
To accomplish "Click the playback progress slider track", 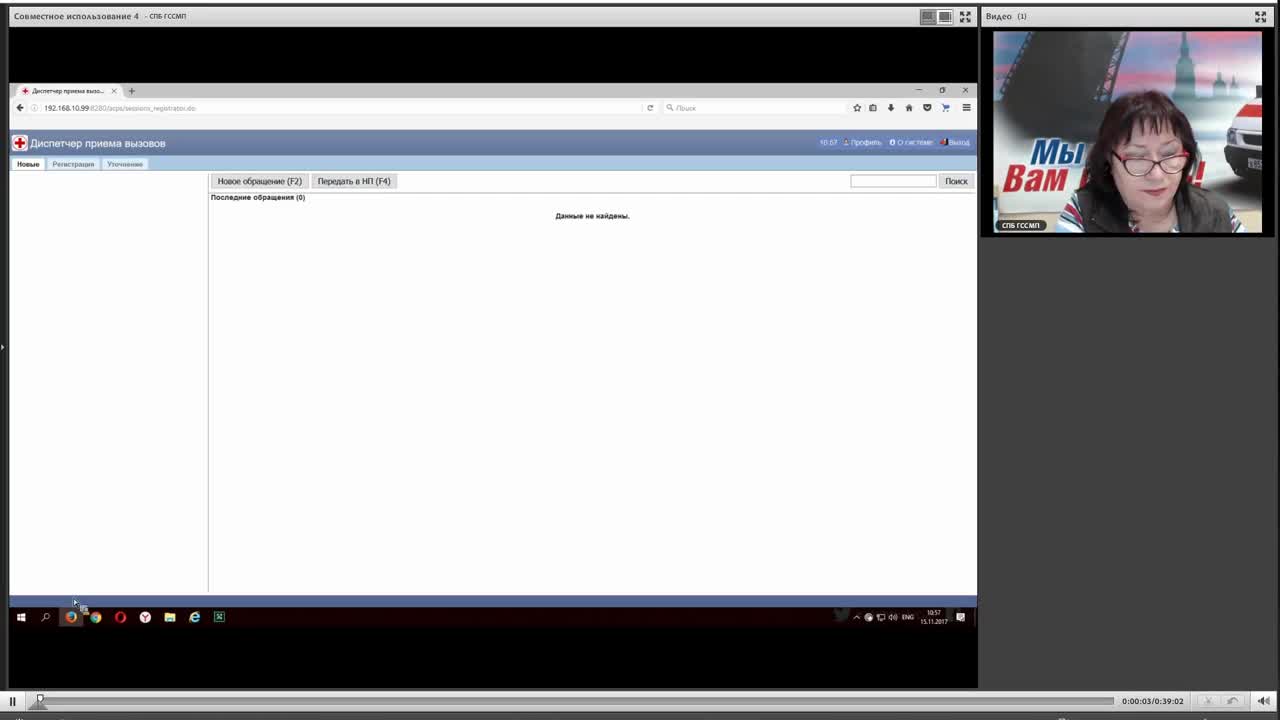I will point(575,701).
